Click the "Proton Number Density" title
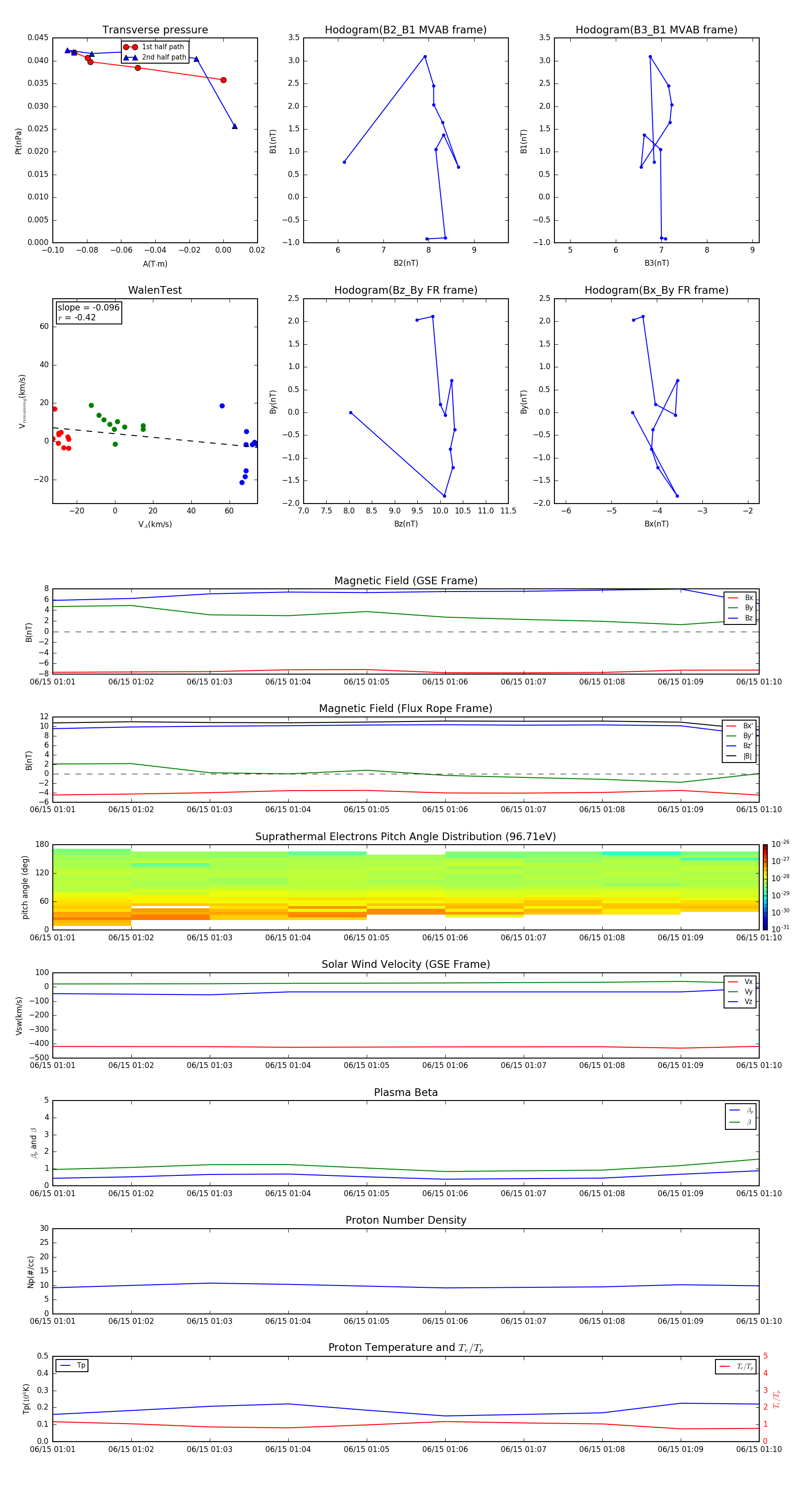812x1489 pixels. pos(406,1220)
